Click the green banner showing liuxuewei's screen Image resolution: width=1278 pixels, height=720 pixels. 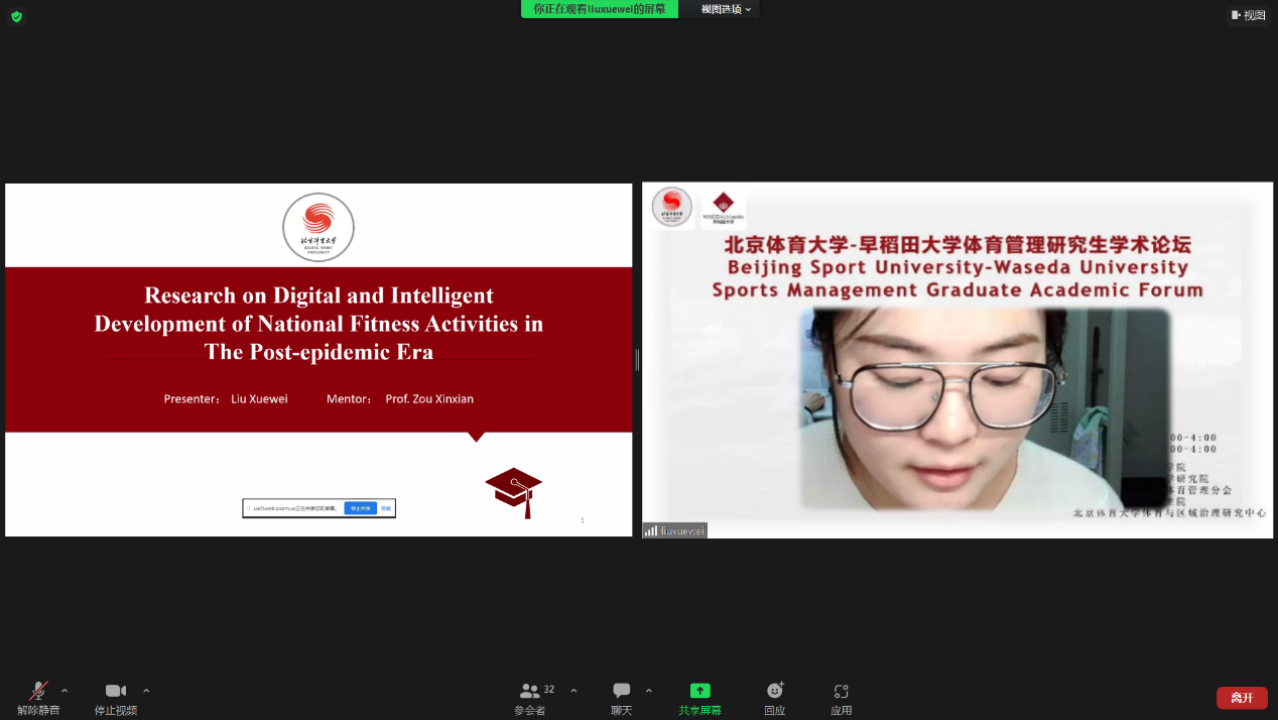[x=599, y=10]
